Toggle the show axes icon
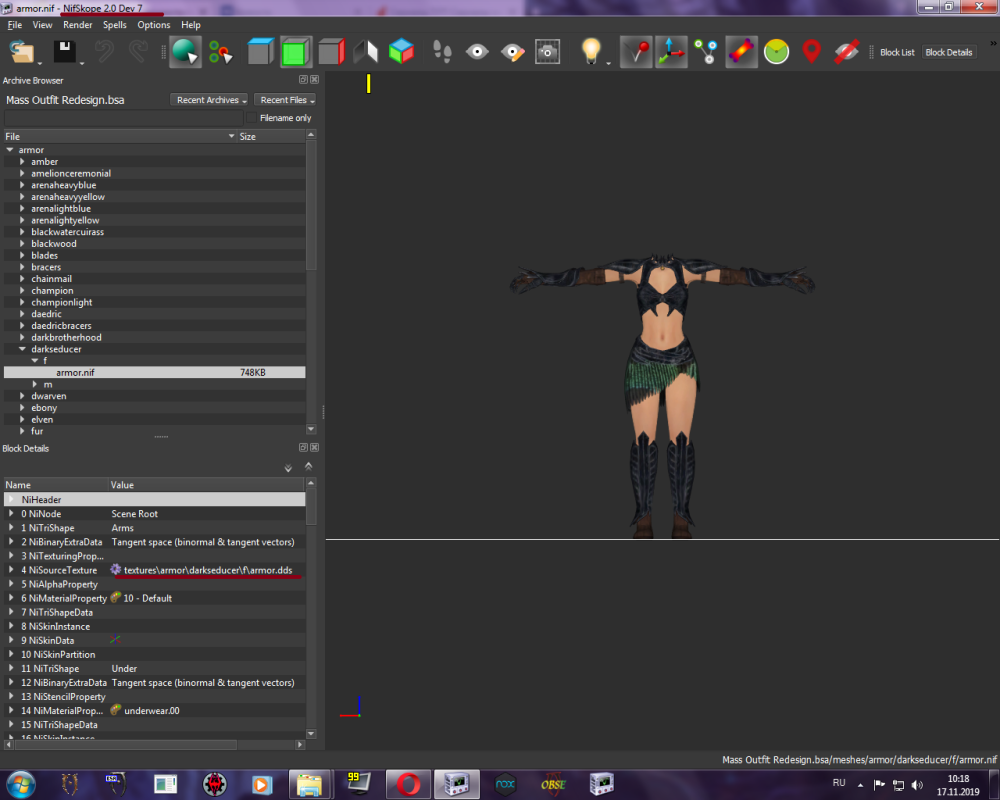 point(671,52)
